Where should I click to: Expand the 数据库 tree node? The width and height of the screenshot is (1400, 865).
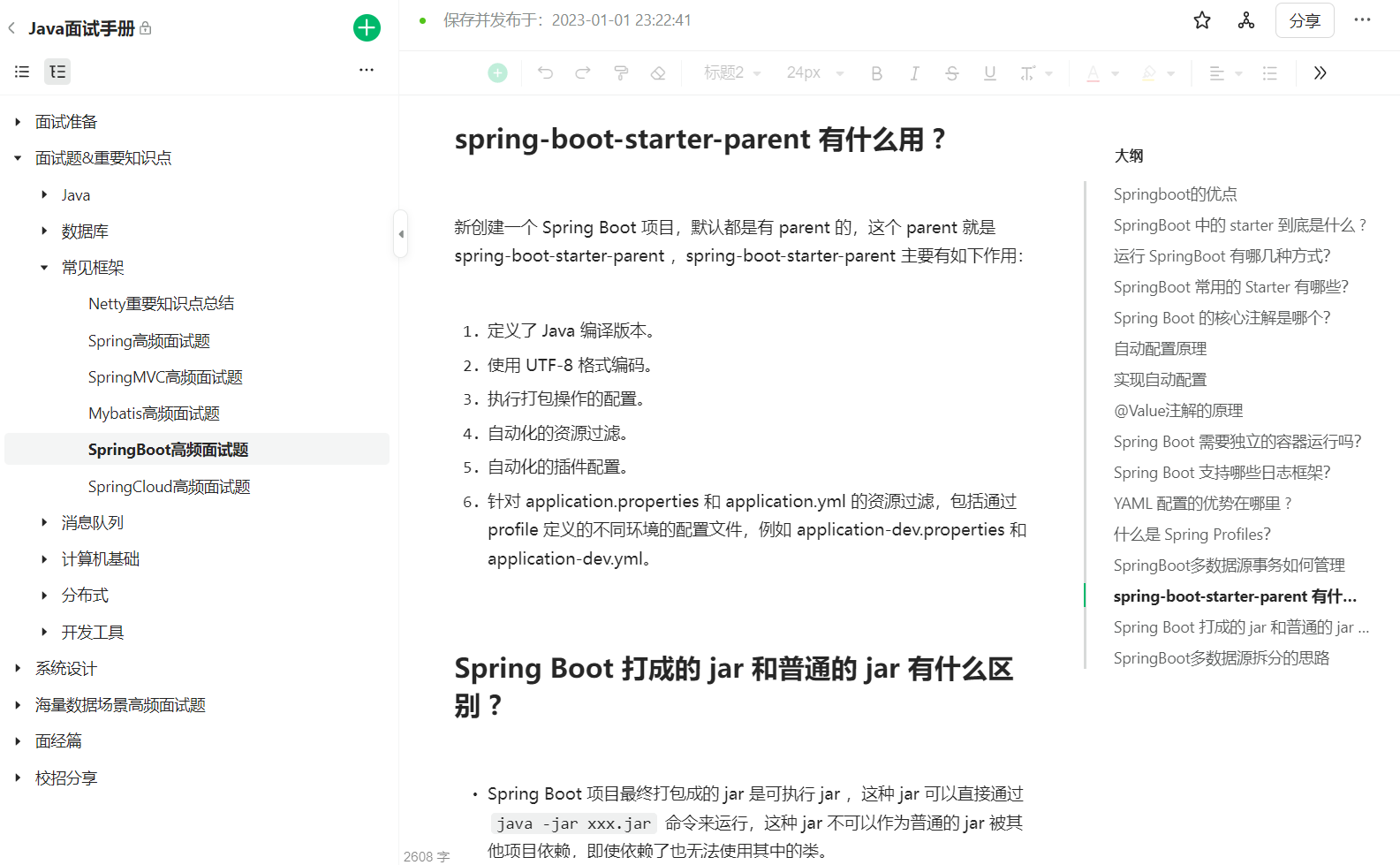click(x=44, y=231)
